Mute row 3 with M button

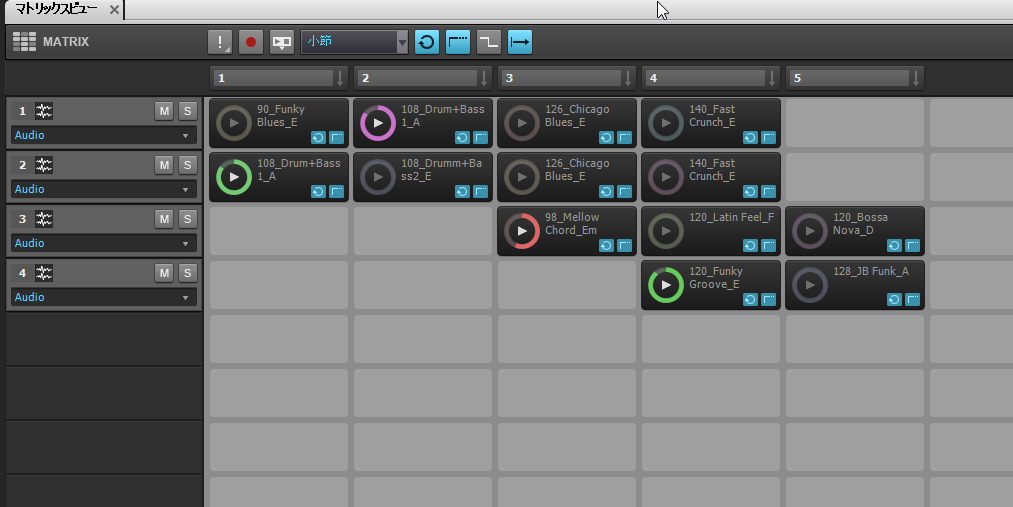pyautogui.click(x=165, y=219)
